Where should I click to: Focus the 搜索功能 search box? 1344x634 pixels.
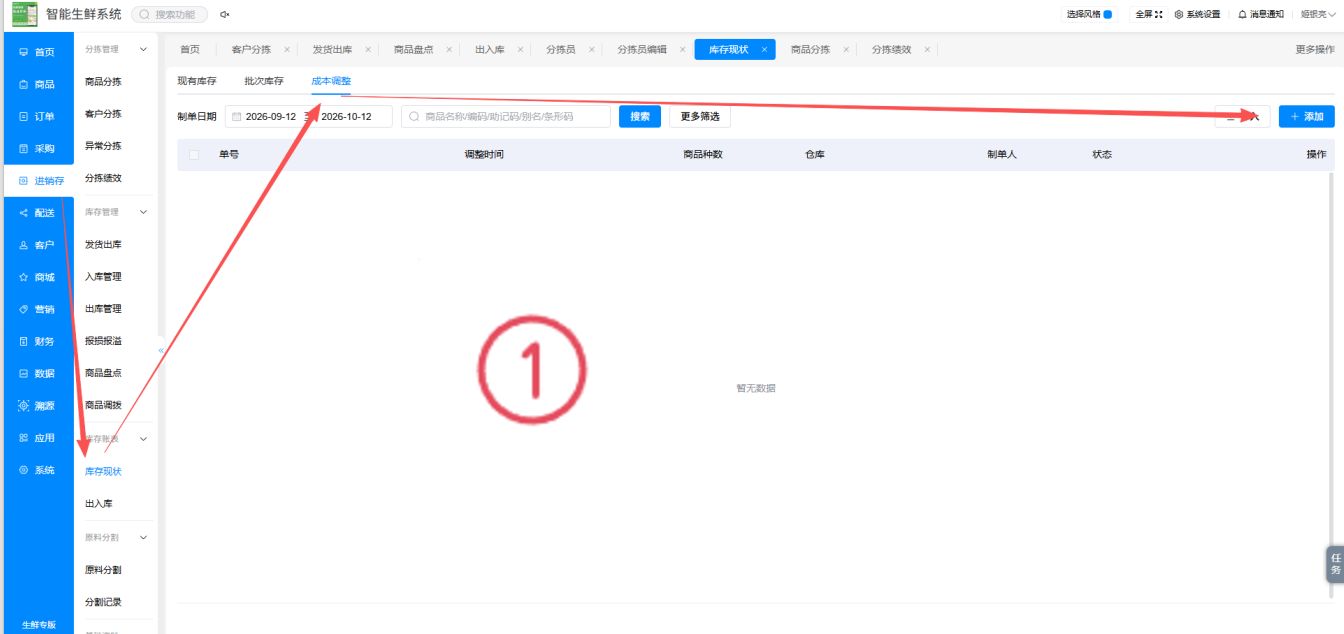(170, 15)
